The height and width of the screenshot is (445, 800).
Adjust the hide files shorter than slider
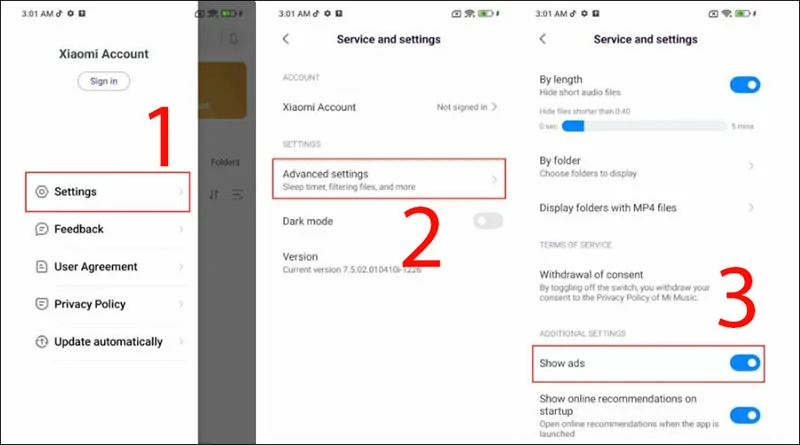coord(644,126)
